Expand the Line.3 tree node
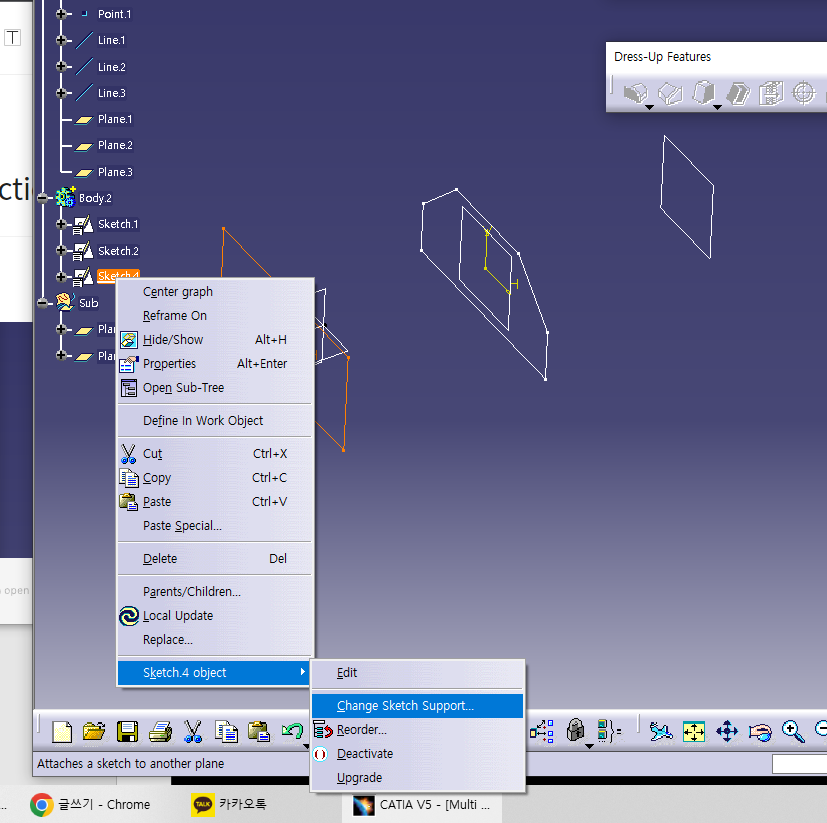This screenshot has width=827, height=823. tap(61, 93)
